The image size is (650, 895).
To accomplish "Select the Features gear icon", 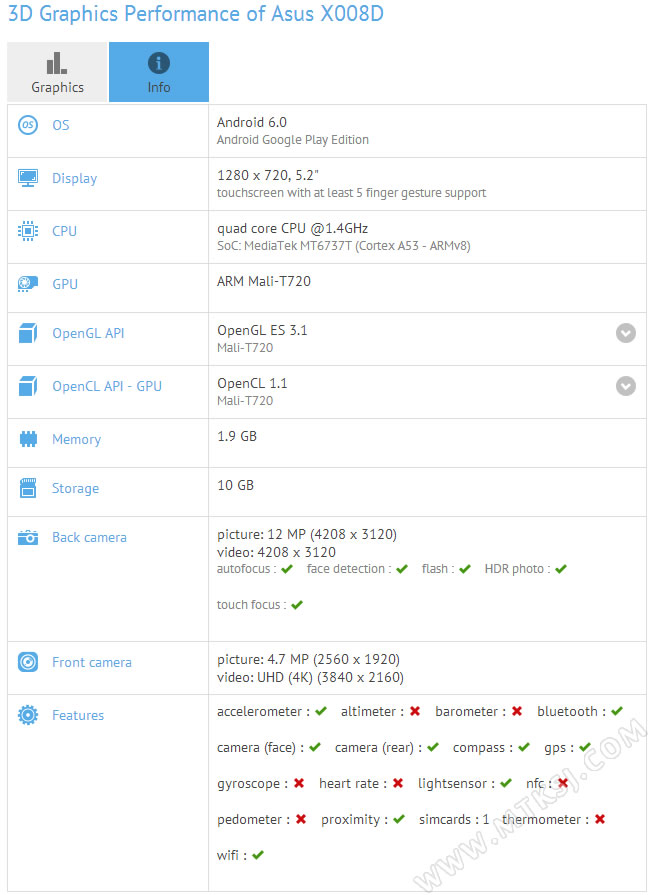I will [x=28, y=715].
